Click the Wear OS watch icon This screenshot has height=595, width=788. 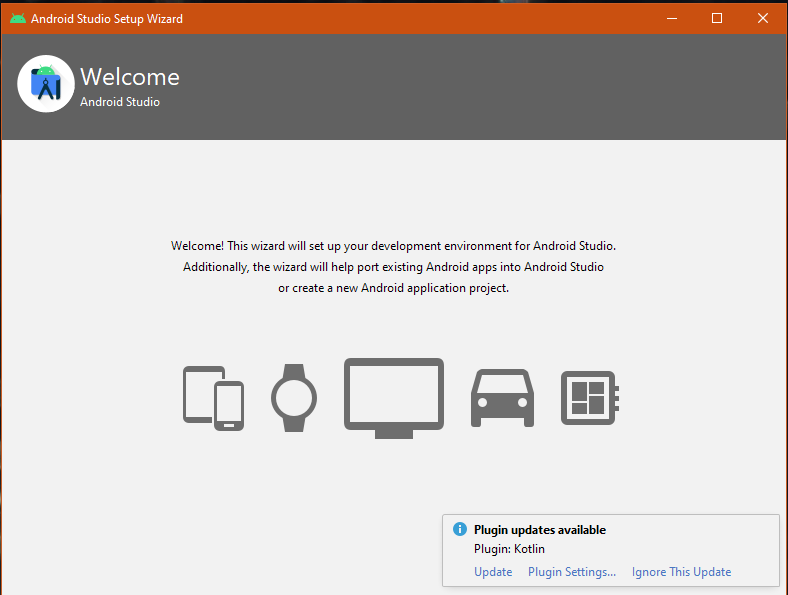tap(294, 397)
